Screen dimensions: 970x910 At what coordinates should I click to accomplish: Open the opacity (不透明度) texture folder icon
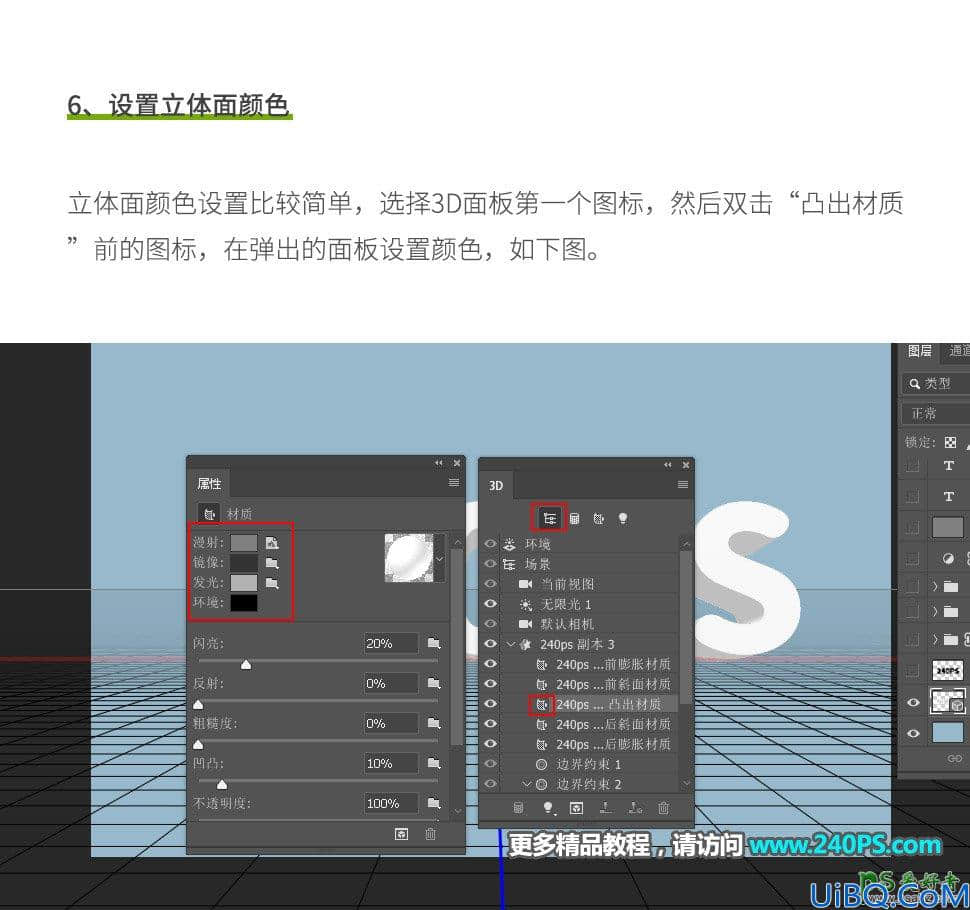434,803
